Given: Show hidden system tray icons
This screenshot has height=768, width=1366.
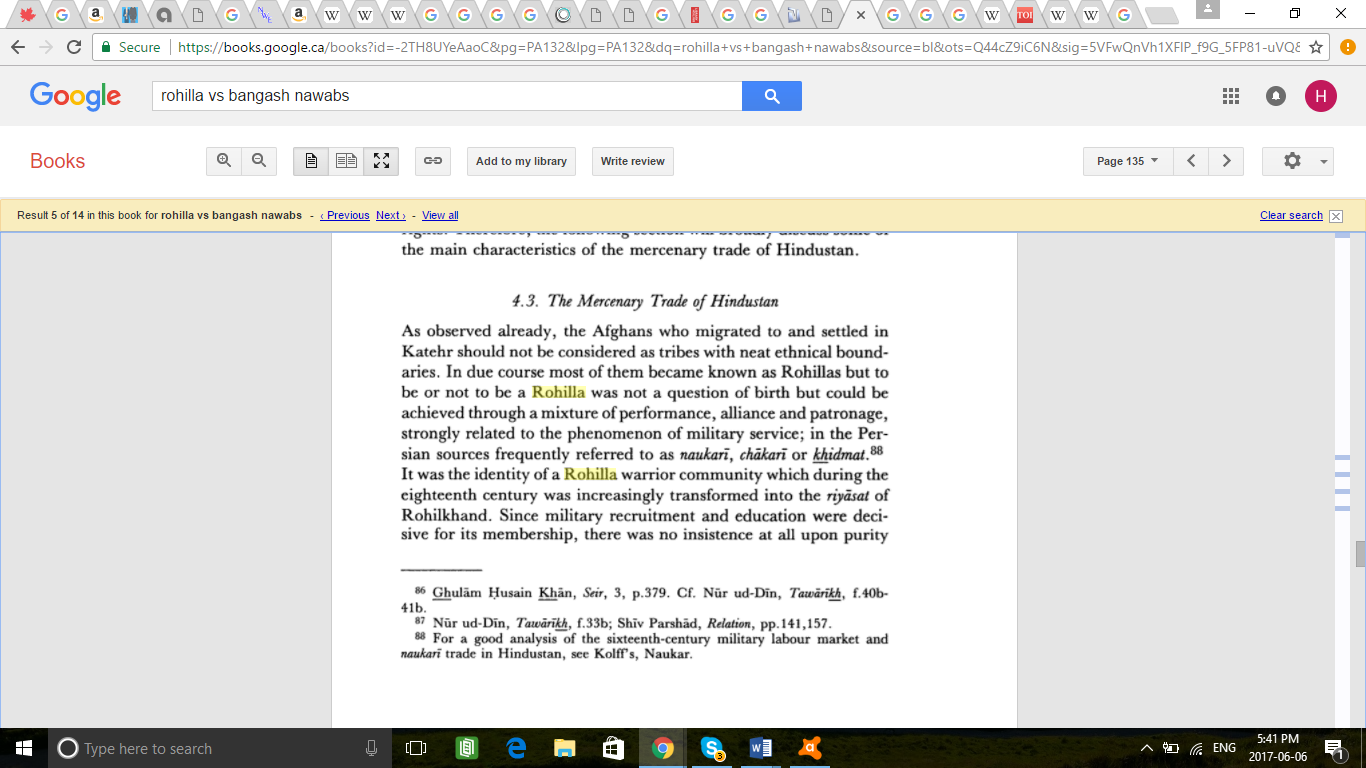Looking at the screenshot, I should coord(1147,748).
